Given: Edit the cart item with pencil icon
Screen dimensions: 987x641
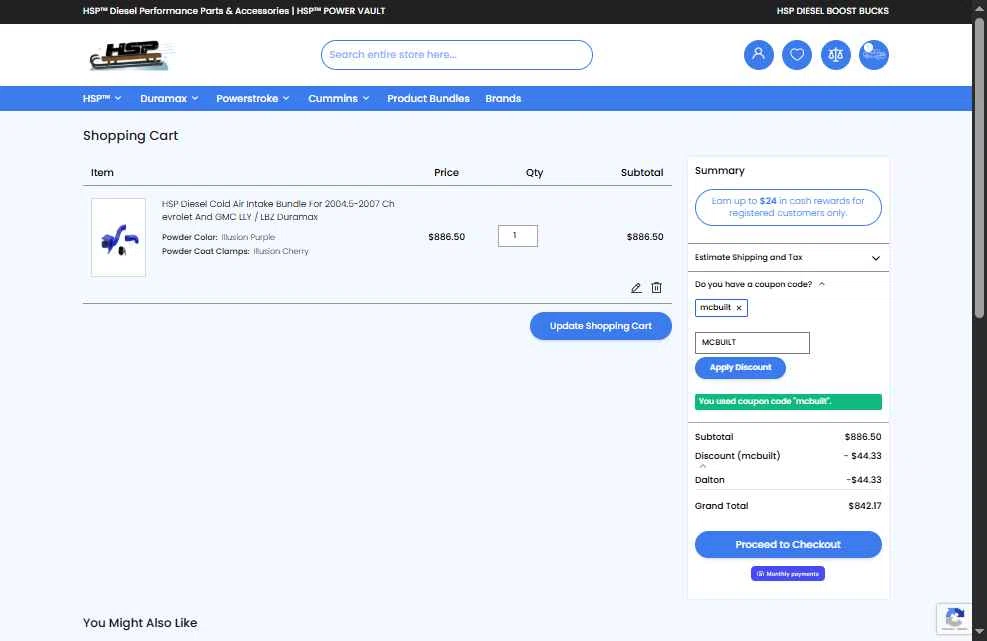Looking at the screenshot, I should 636,288.
